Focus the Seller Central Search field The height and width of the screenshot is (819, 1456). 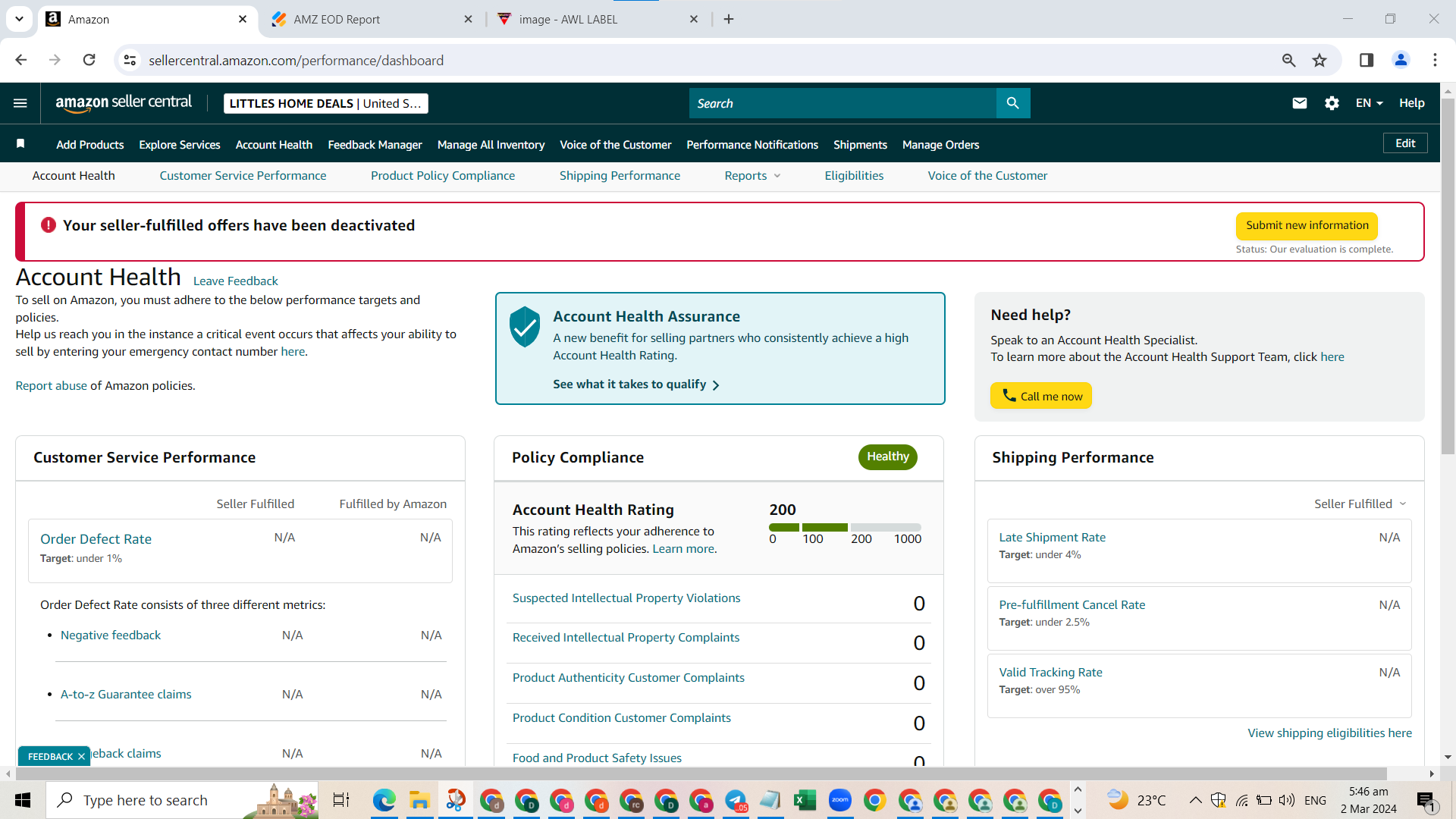843,103
